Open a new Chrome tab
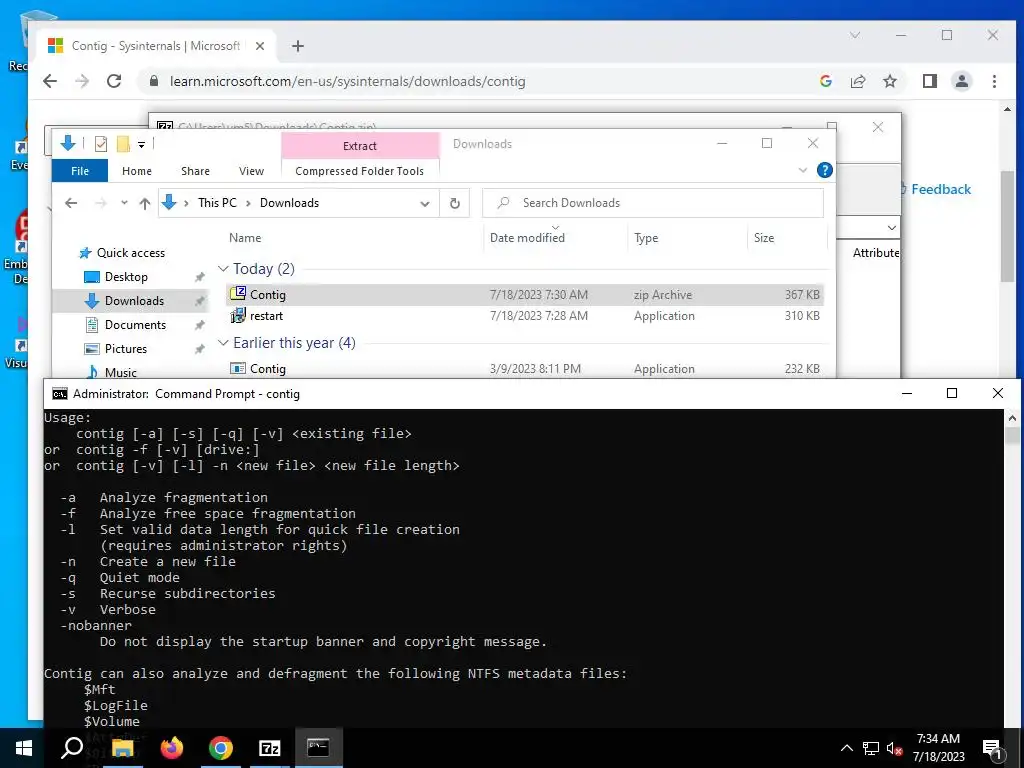Viewport: 1024px width, 768px height. coord(298,46)
